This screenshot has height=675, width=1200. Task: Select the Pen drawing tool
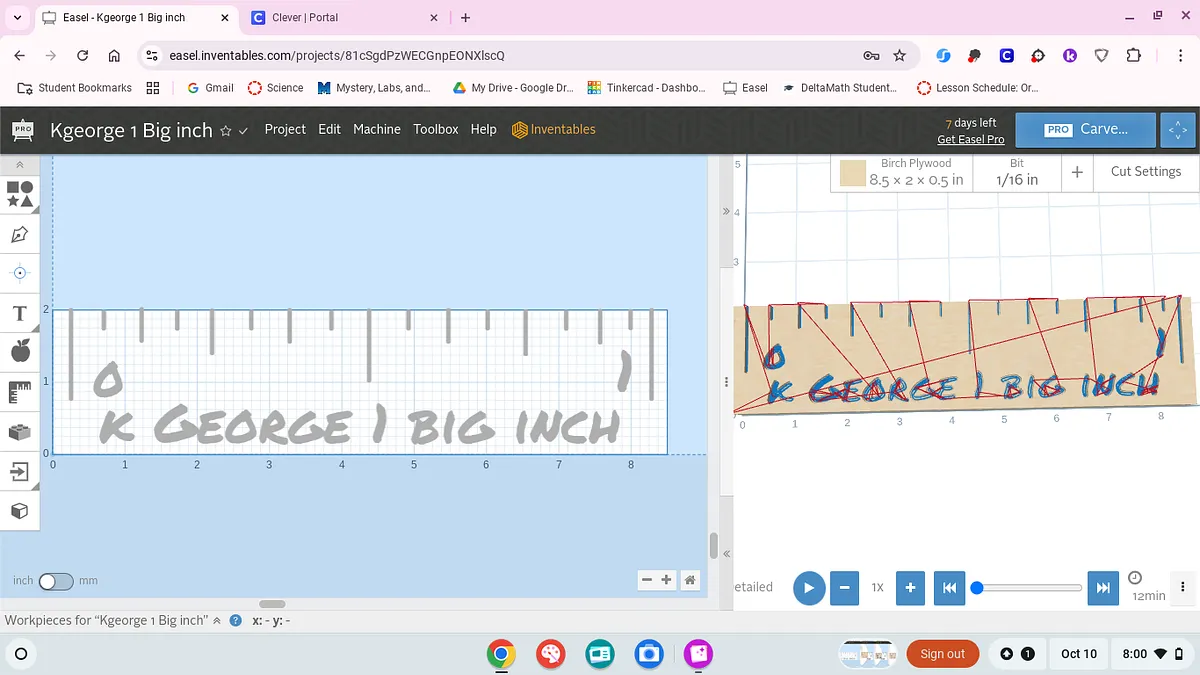tap(20, 235)
